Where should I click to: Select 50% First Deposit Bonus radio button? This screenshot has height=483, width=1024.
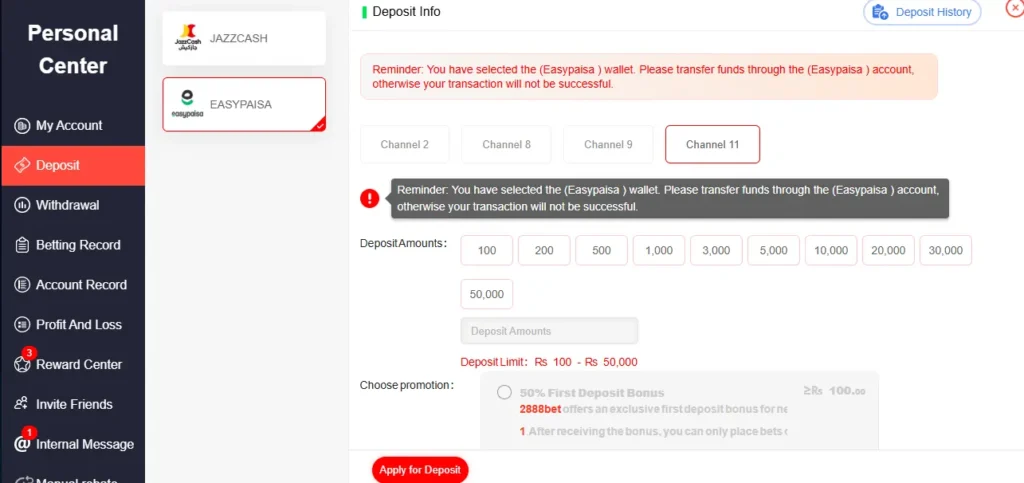click(504, 392)
